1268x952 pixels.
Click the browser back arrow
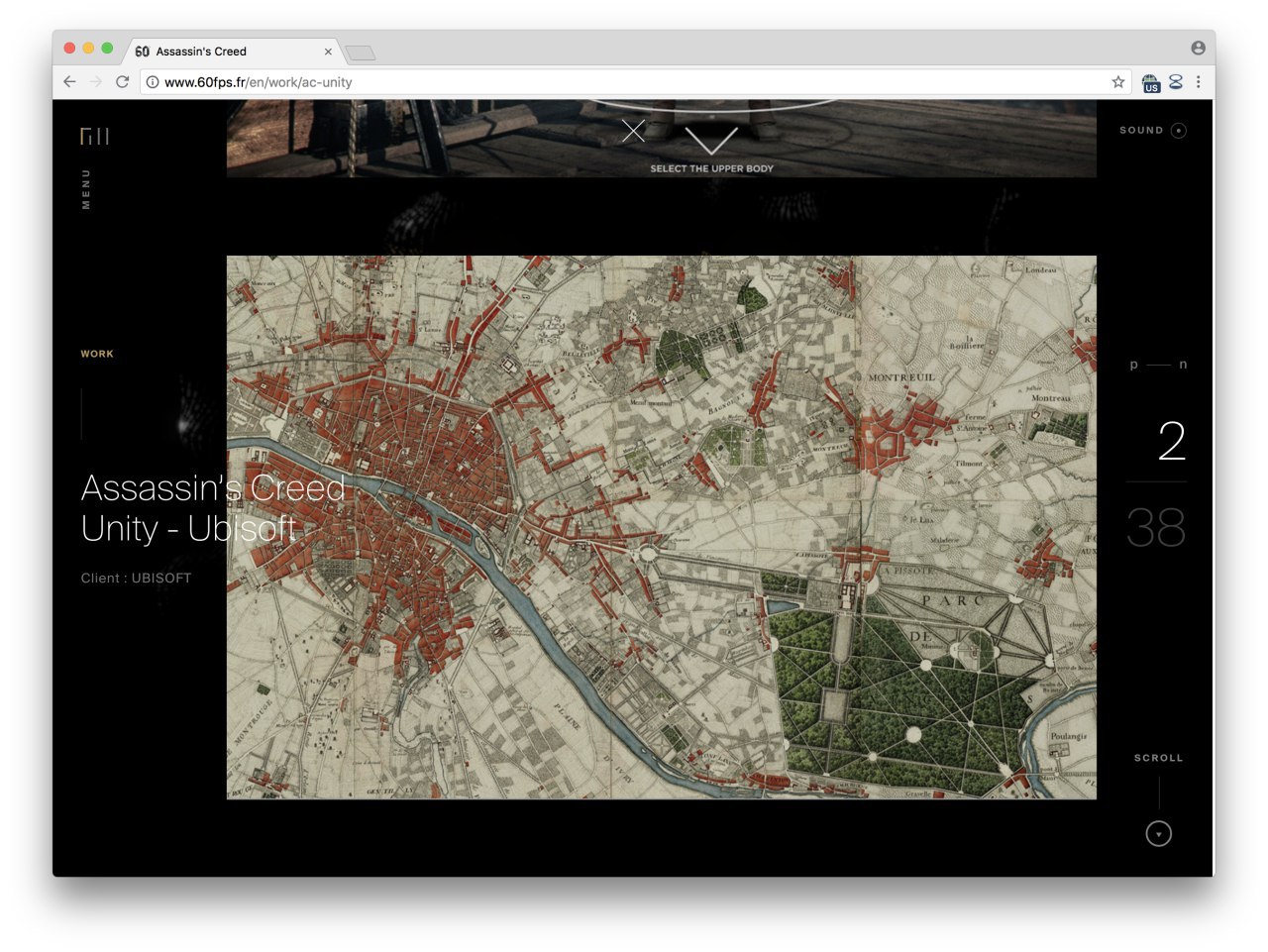coord(69,82)
